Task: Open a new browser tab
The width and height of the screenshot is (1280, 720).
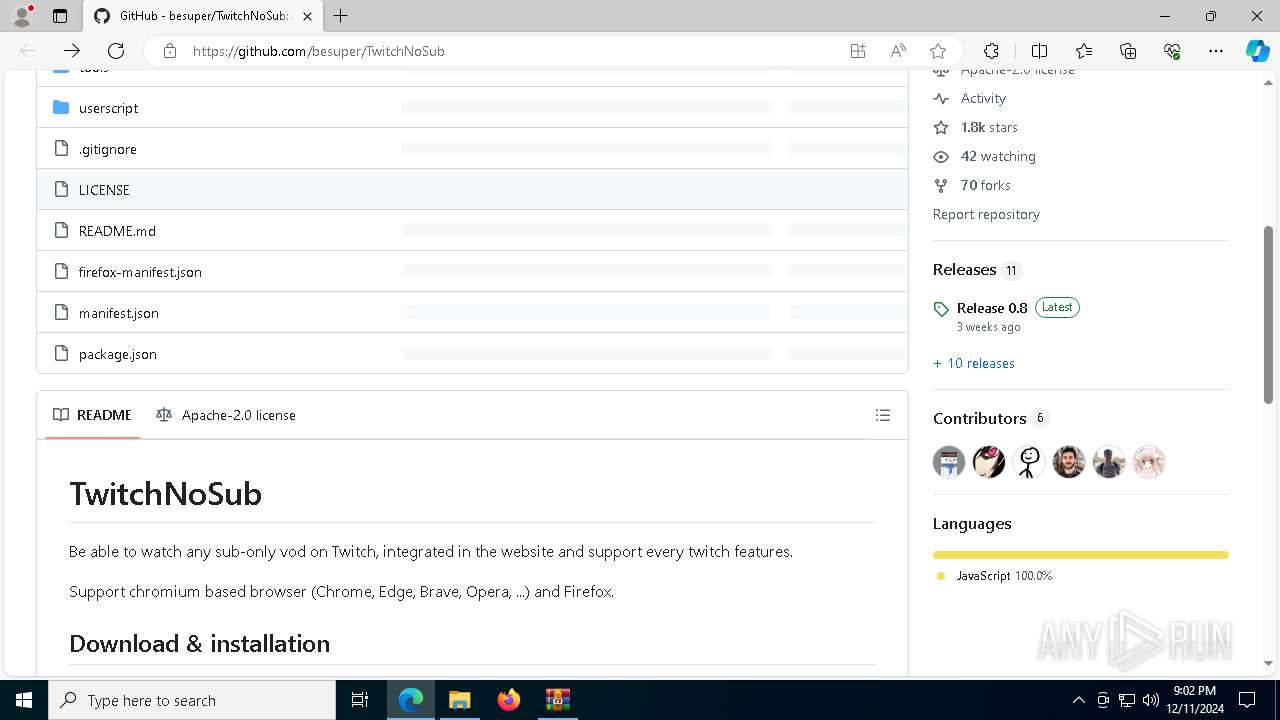Action: 341,16
